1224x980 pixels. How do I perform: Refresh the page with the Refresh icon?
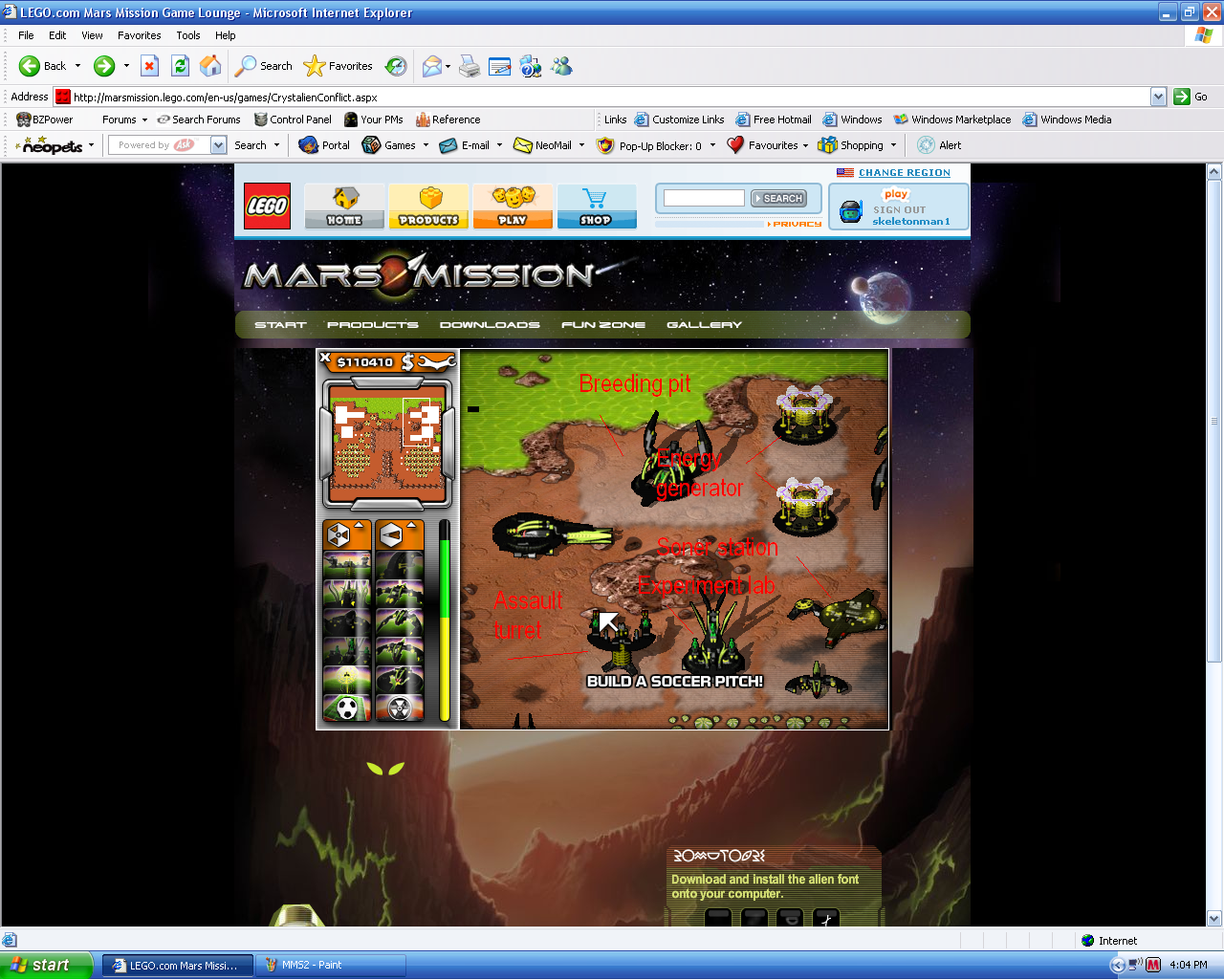[x=180, y=66]
